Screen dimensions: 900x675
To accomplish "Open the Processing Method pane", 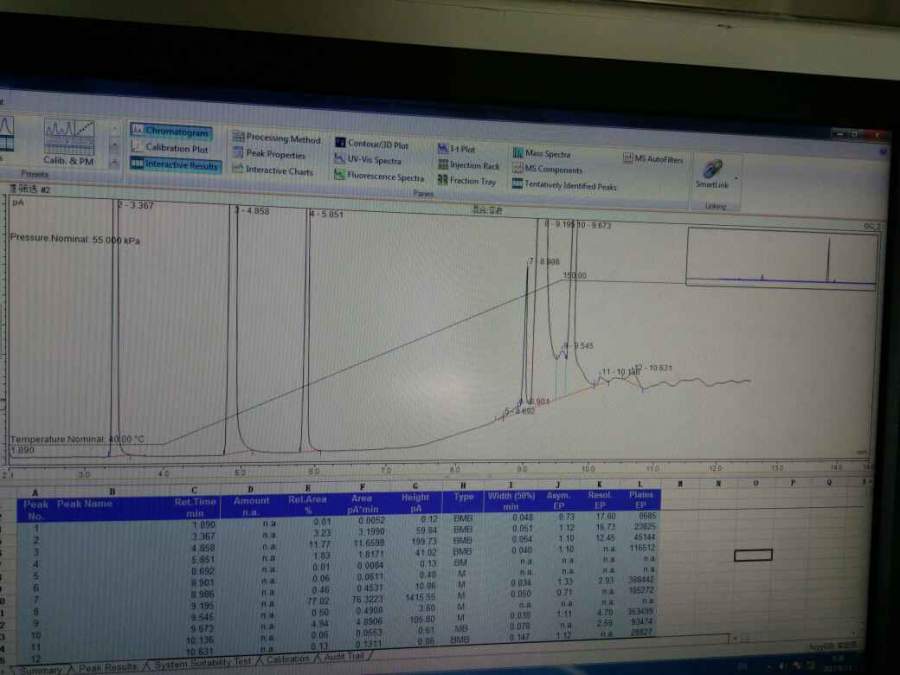I will pos(277,138).
